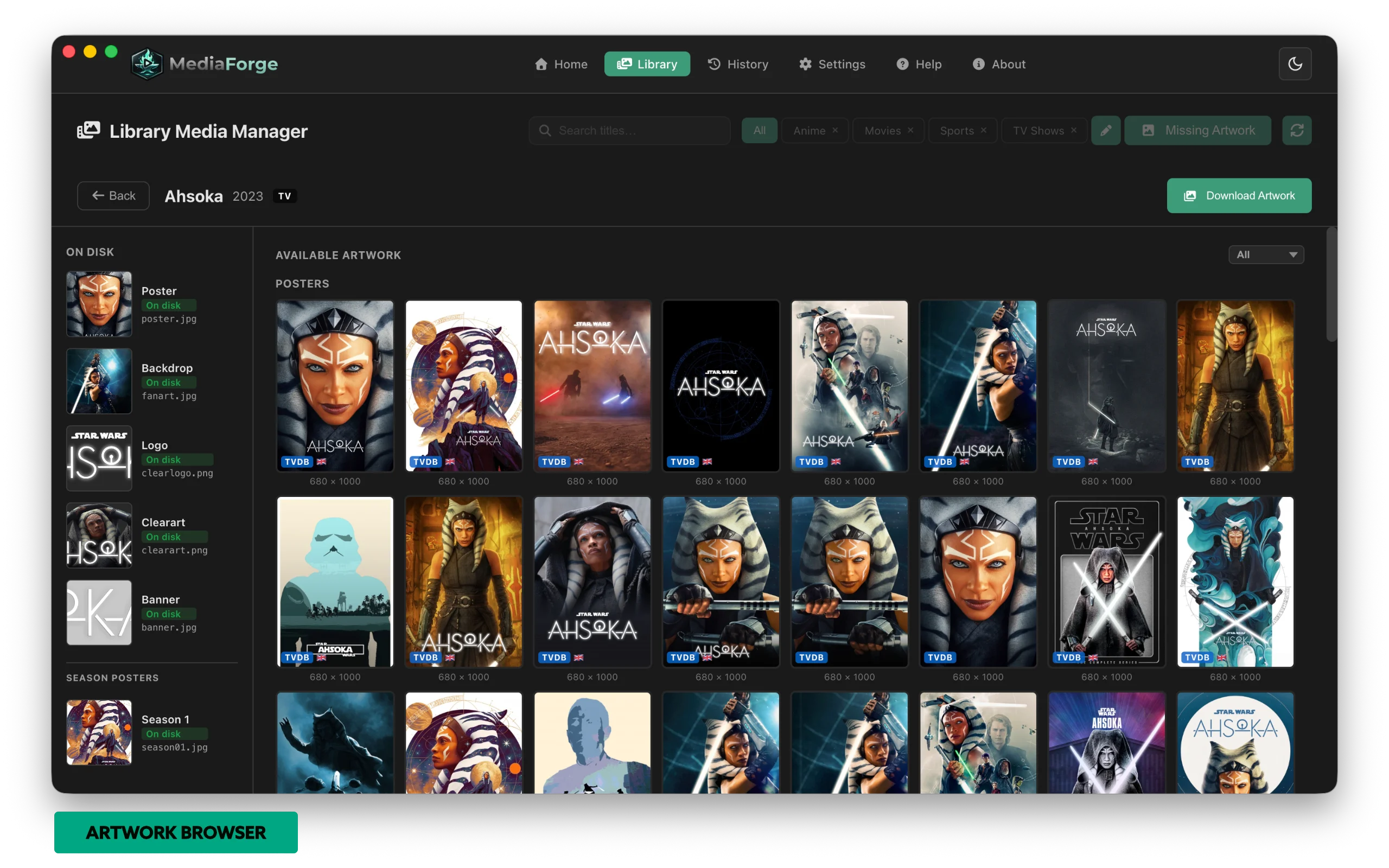The height and width of the screenshot is (868, 1389).
Task: Select the All filter chip
Action: coord(760,130)
